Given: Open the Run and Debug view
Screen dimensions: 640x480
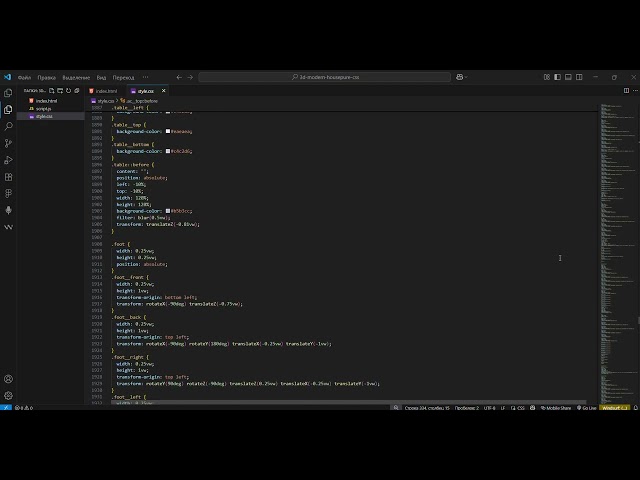Looking at the screenshot, I should click(x=8, y=160).
